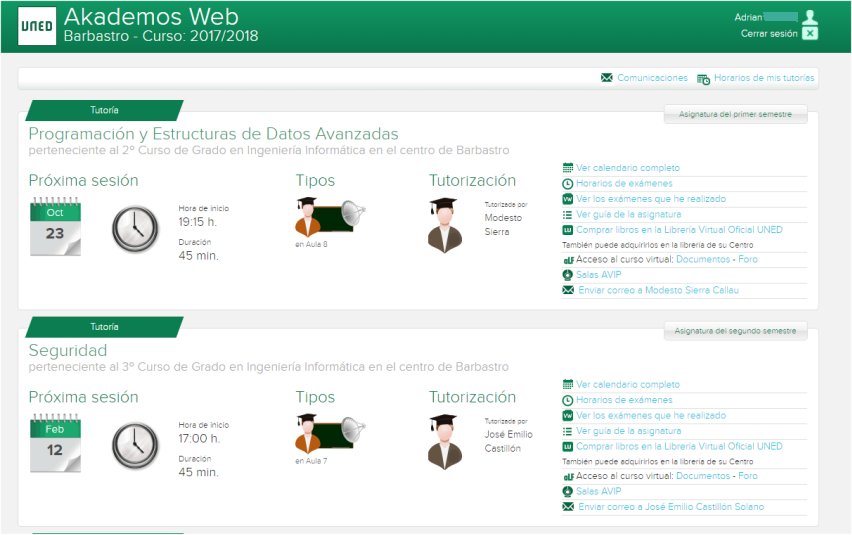Click the UNED logo in the header
852x535 pixels.
pos(37,26)
